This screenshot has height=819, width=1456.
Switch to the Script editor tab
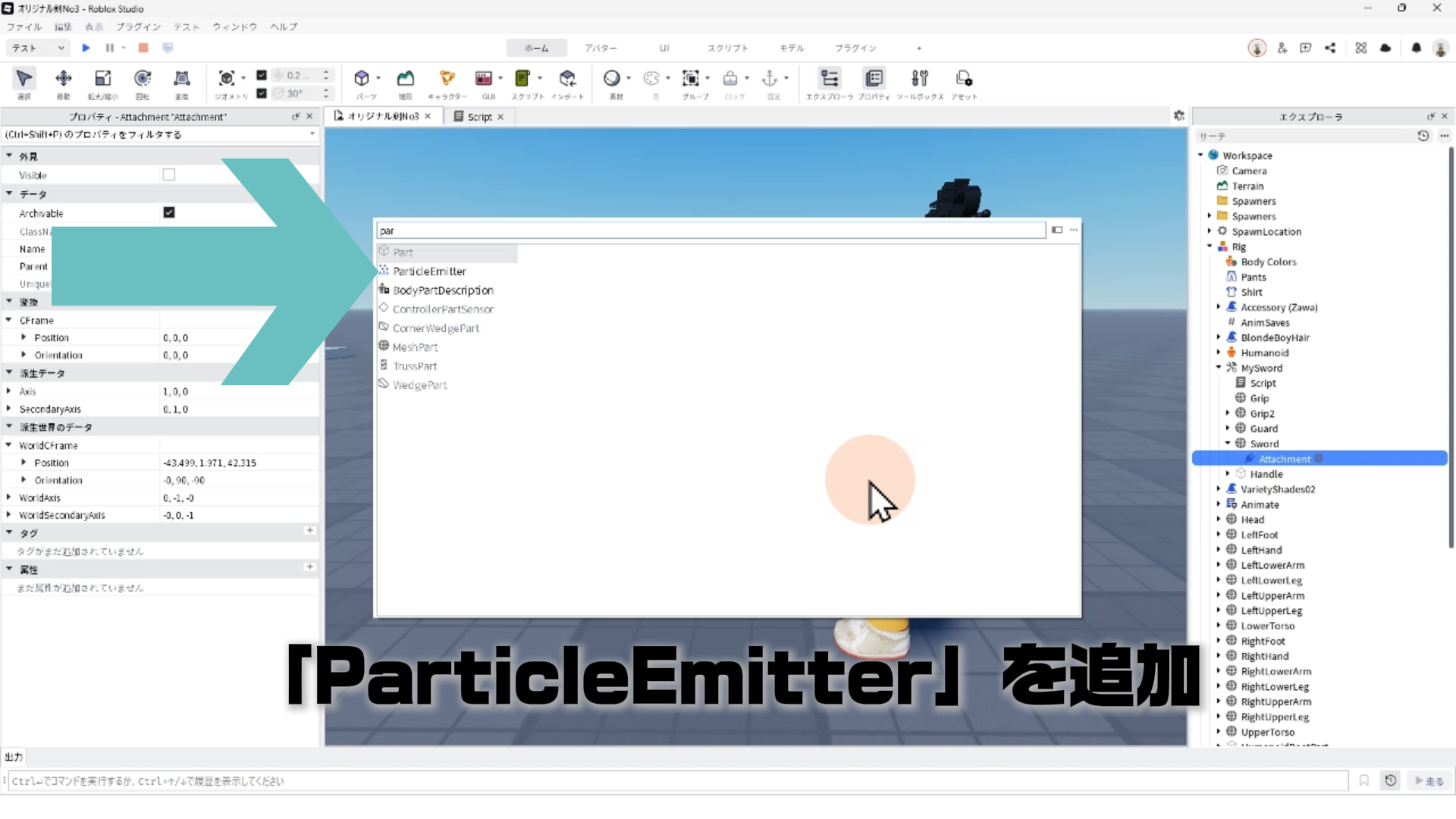tap(479, 117)
